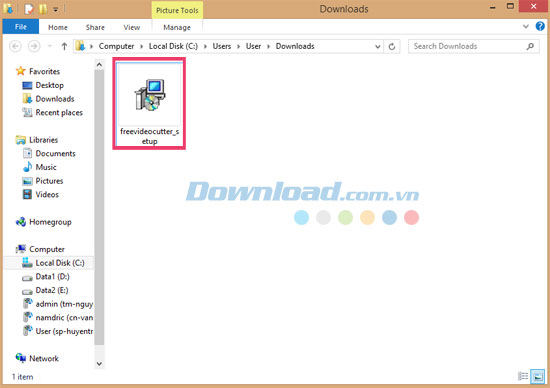Click the Explorer folder icon in title bar
The width and height of the screenshot is (550, 388).
8,9
